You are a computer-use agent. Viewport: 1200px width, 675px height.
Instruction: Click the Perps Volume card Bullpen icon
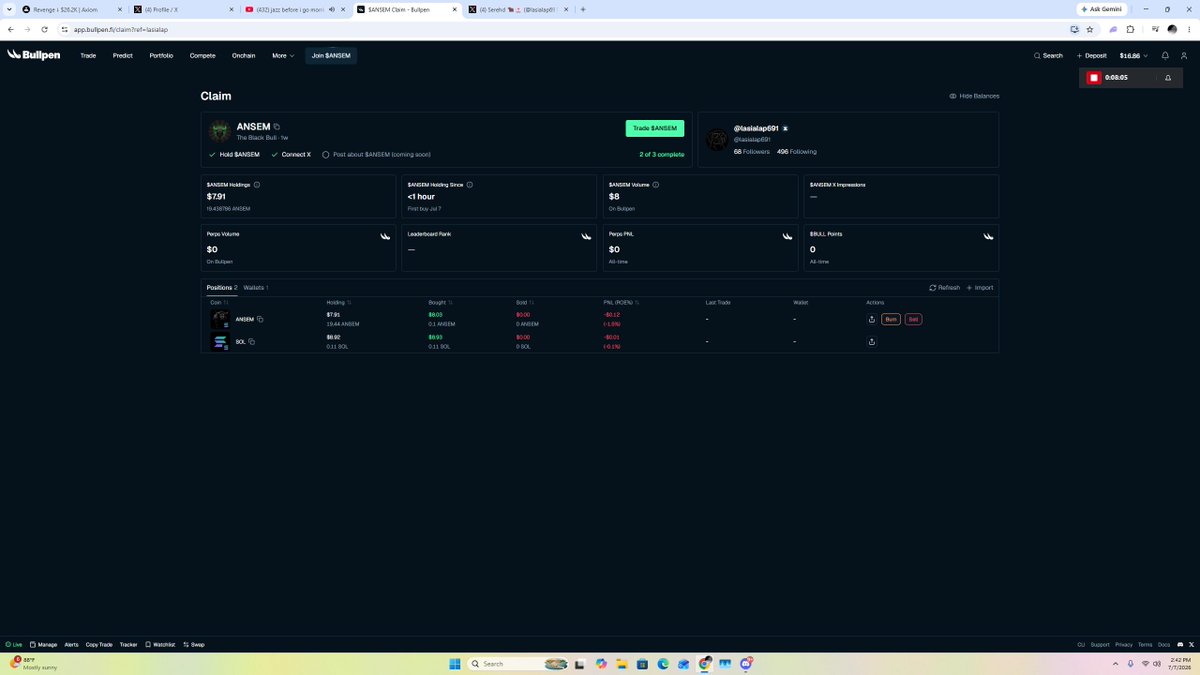[385, 236]
